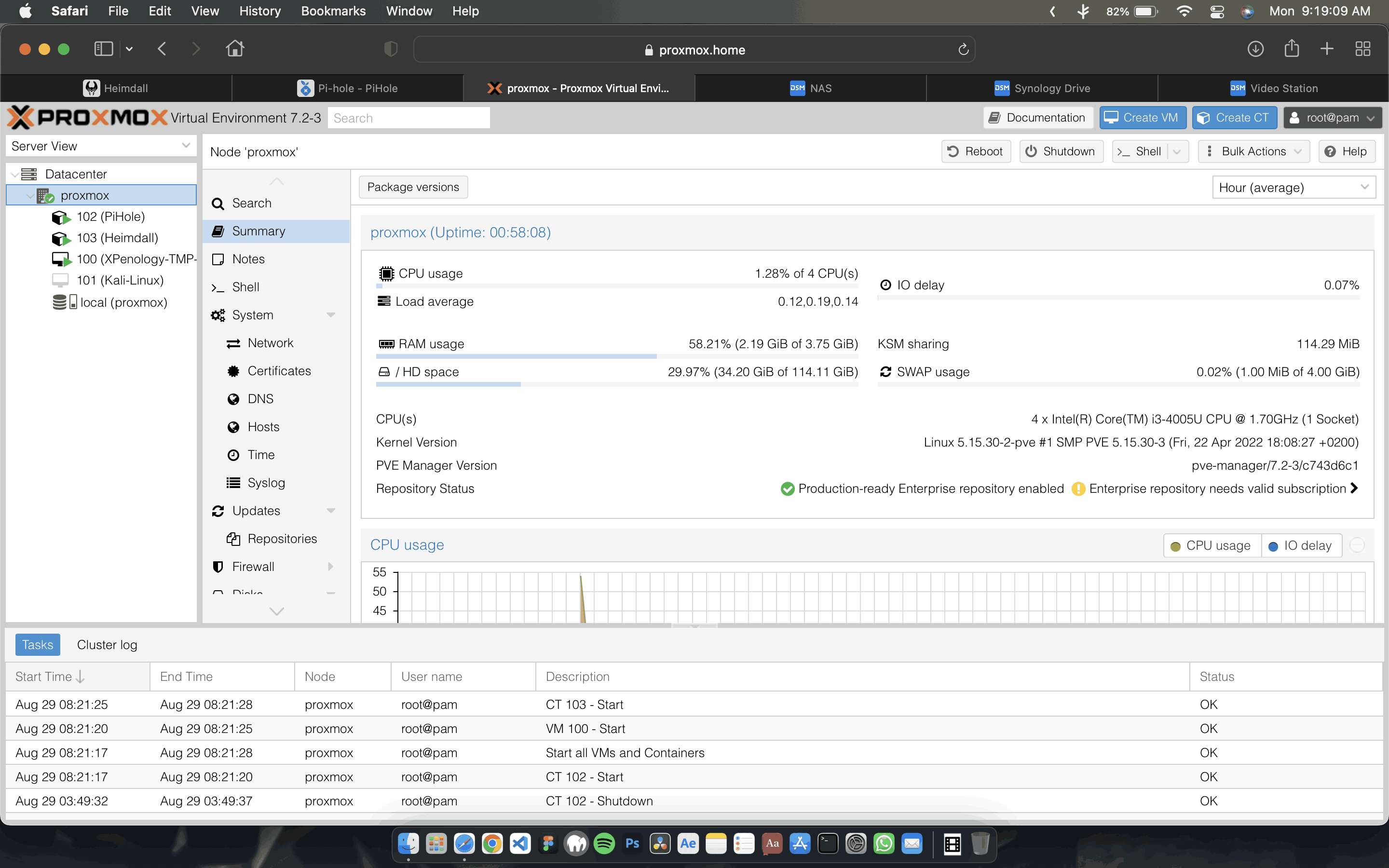Open a new tab with plus icon
This screenshot has height=868, width=1389.
coord(1327,49)
